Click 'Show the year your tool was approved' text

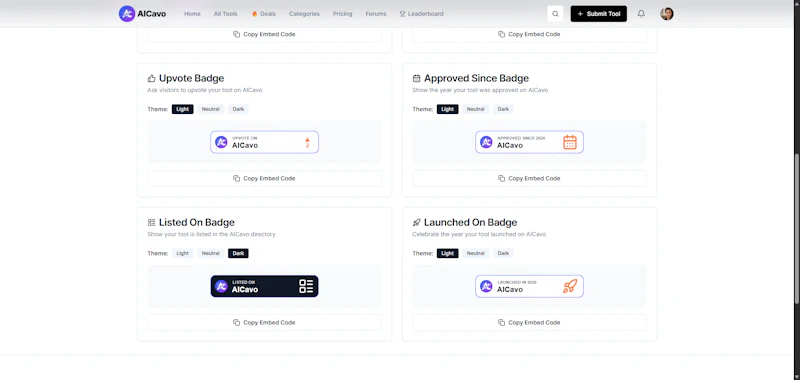tap(480, 90)
